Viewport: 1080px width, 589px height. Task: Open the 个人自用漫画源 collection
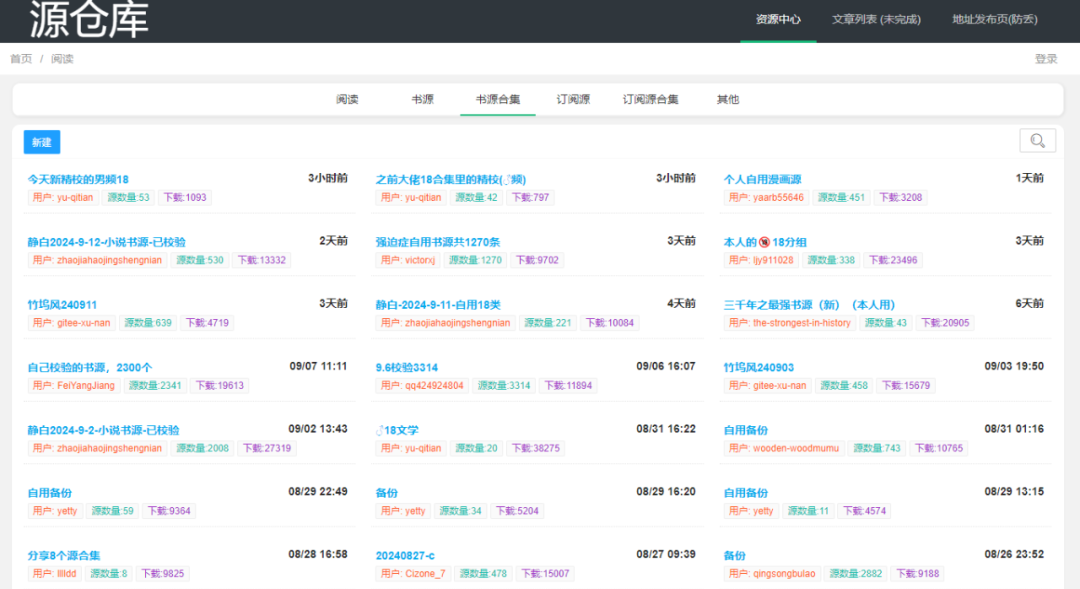tap(764, 179)
